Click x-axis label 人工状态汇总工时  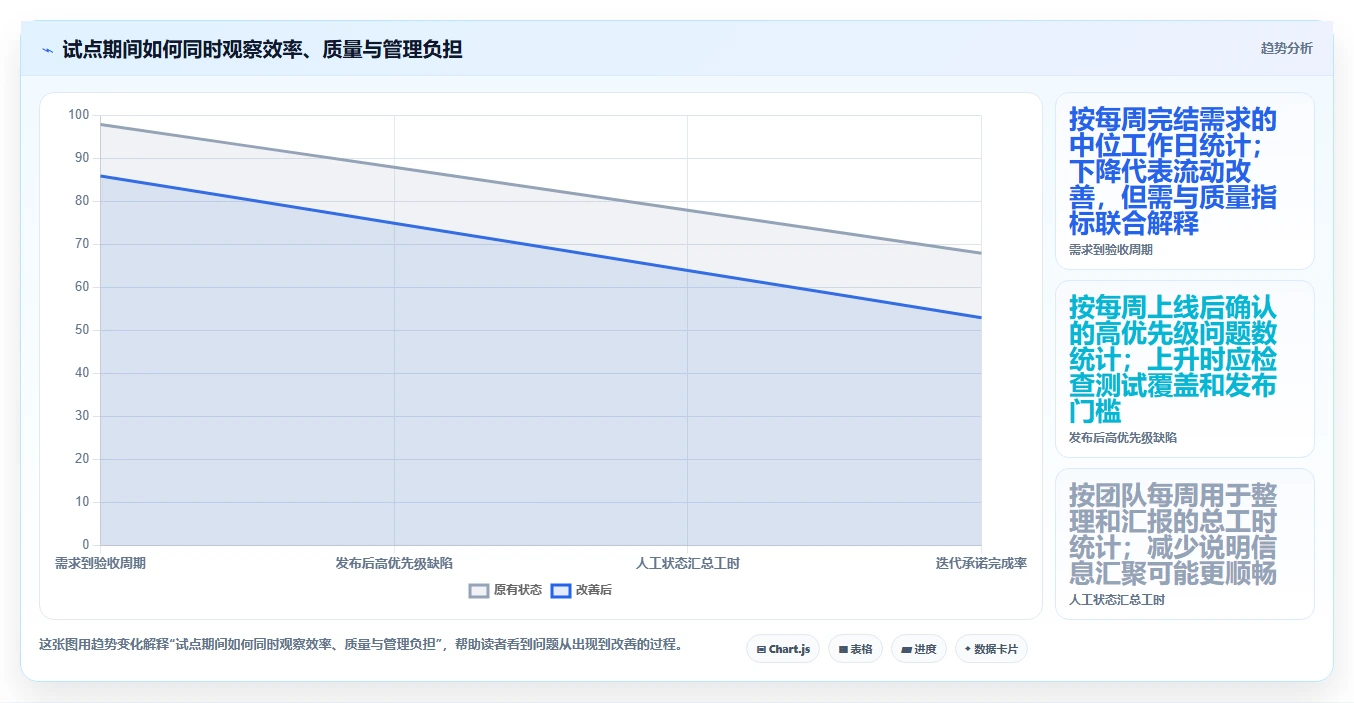pyautogui.click(x=687, y=564)
